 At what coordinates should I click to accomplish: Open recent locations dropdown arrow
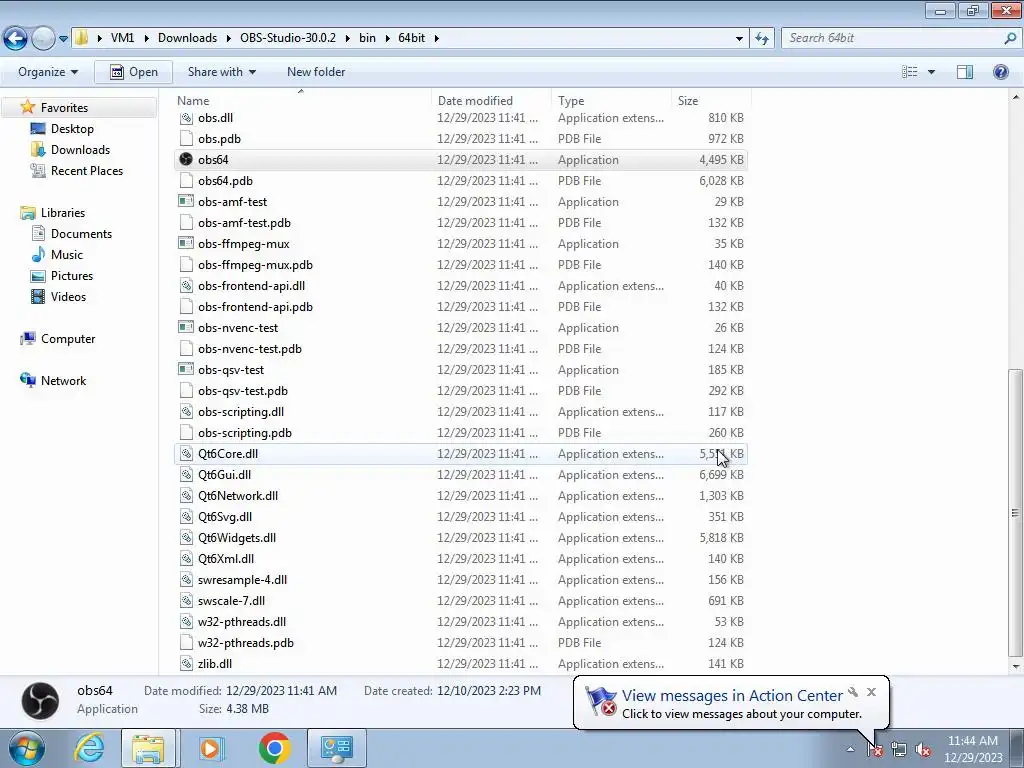pyautogui.click(x=63, y=39)
